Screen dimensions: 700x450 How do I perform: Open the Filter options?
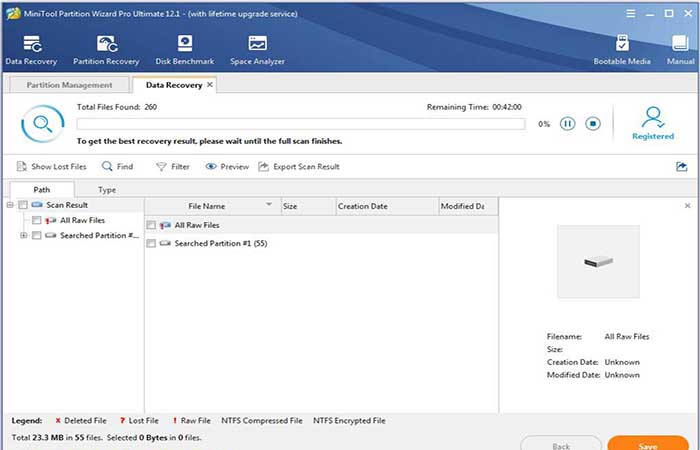coord(173,167)
